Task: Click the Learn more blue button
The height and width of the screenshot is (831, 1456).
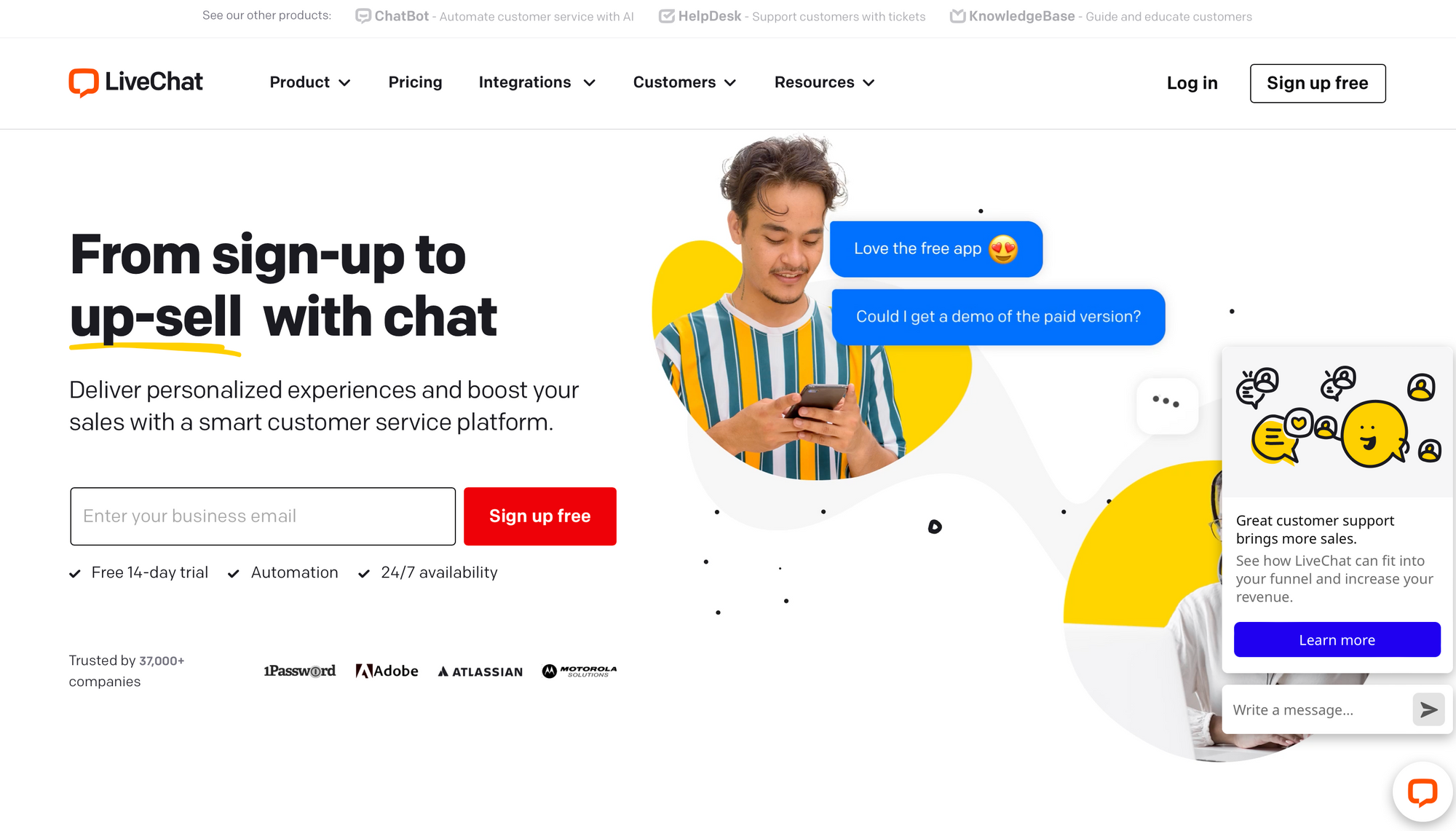Action: tap(1336, 639)
